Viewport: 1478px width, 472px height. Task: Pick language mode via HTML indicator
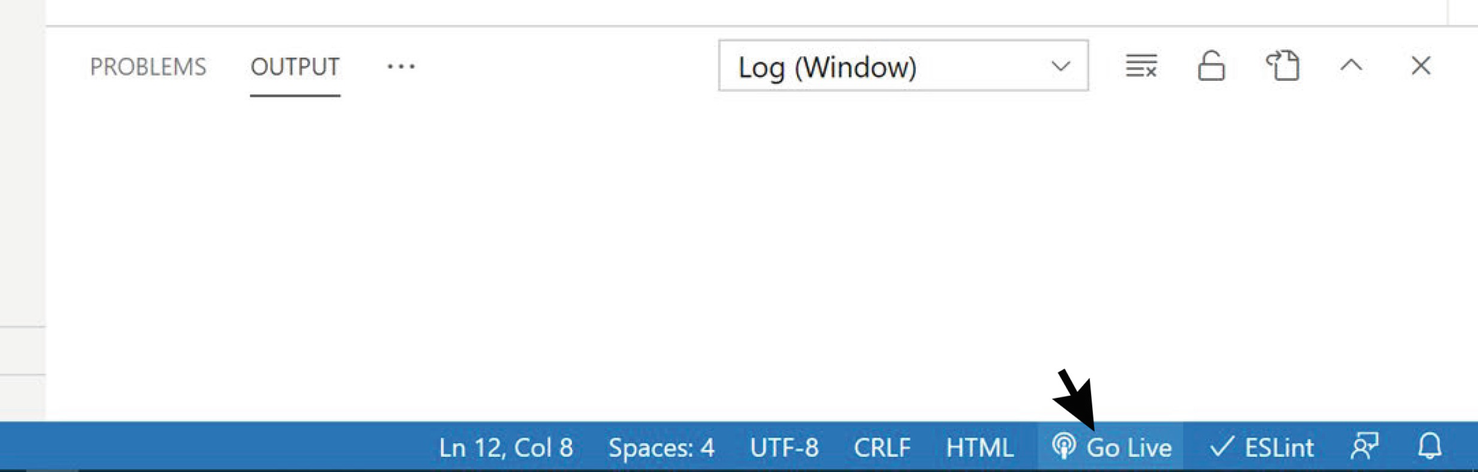pos(979,447)
